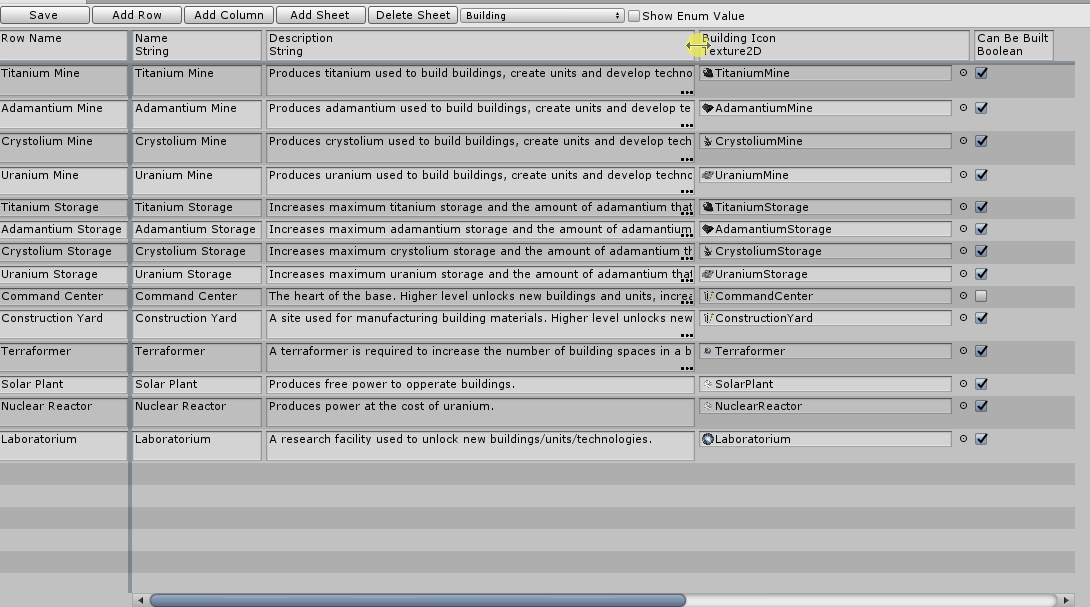
Task: Edit the Nuclear Reactor name field
Action: tap(197, 412)
